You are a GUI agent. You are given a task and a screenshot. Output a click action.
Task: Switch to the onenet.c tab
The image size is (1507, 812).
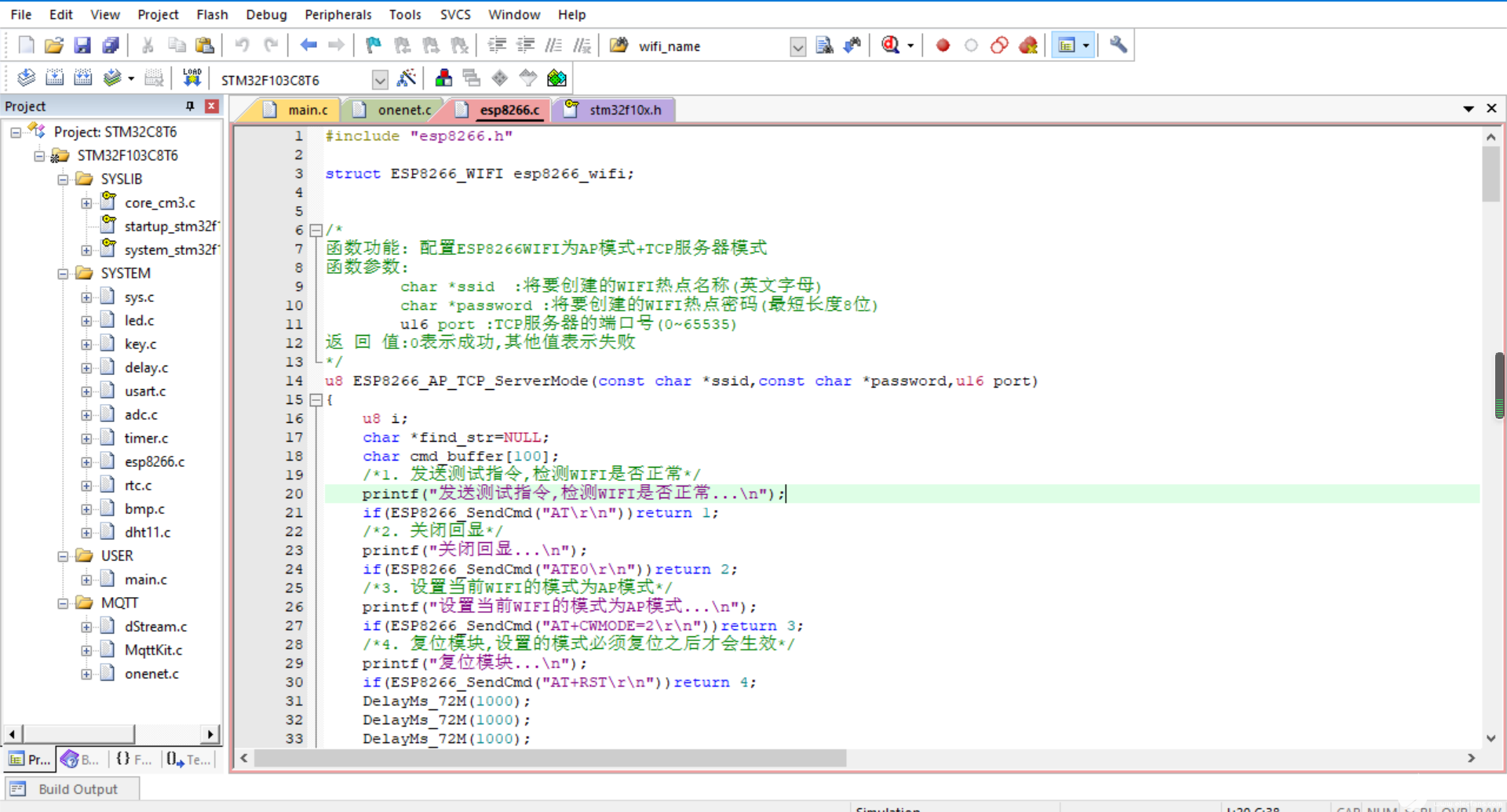click(x=403, y=110)
